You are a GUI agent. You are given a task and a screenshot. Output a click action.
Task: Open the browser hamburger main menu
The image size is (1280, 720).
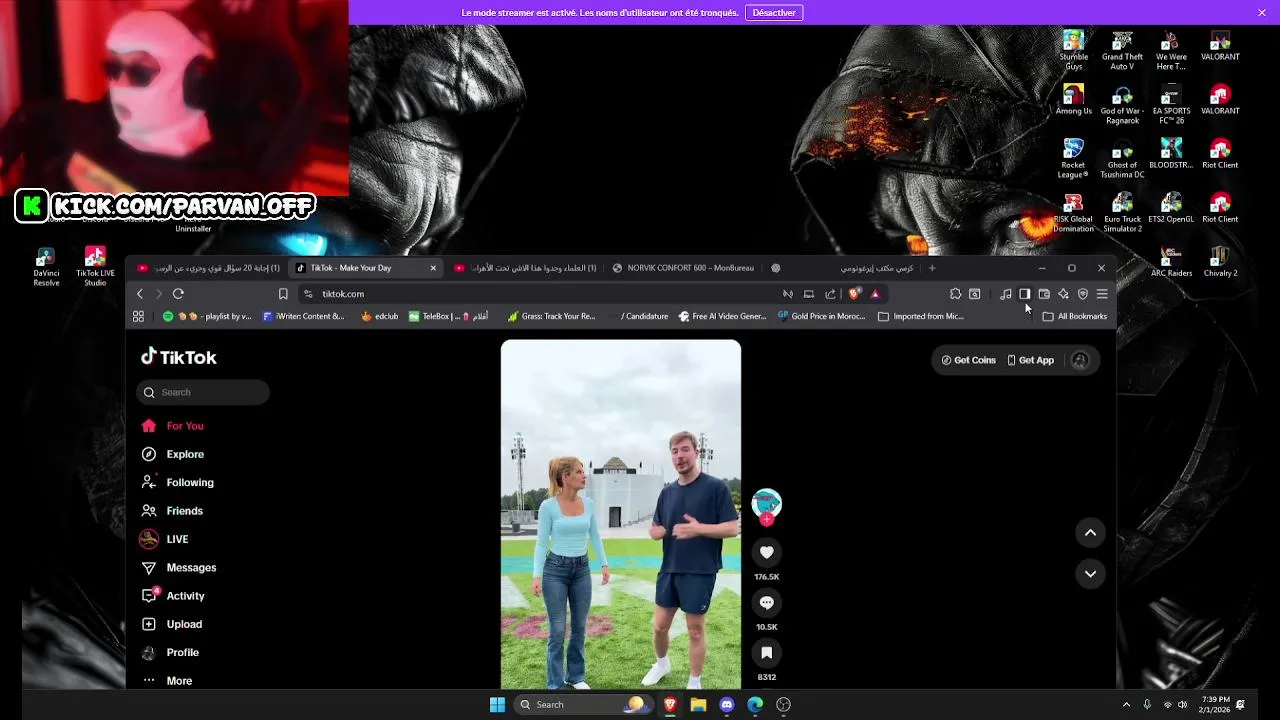point(1102,294)
